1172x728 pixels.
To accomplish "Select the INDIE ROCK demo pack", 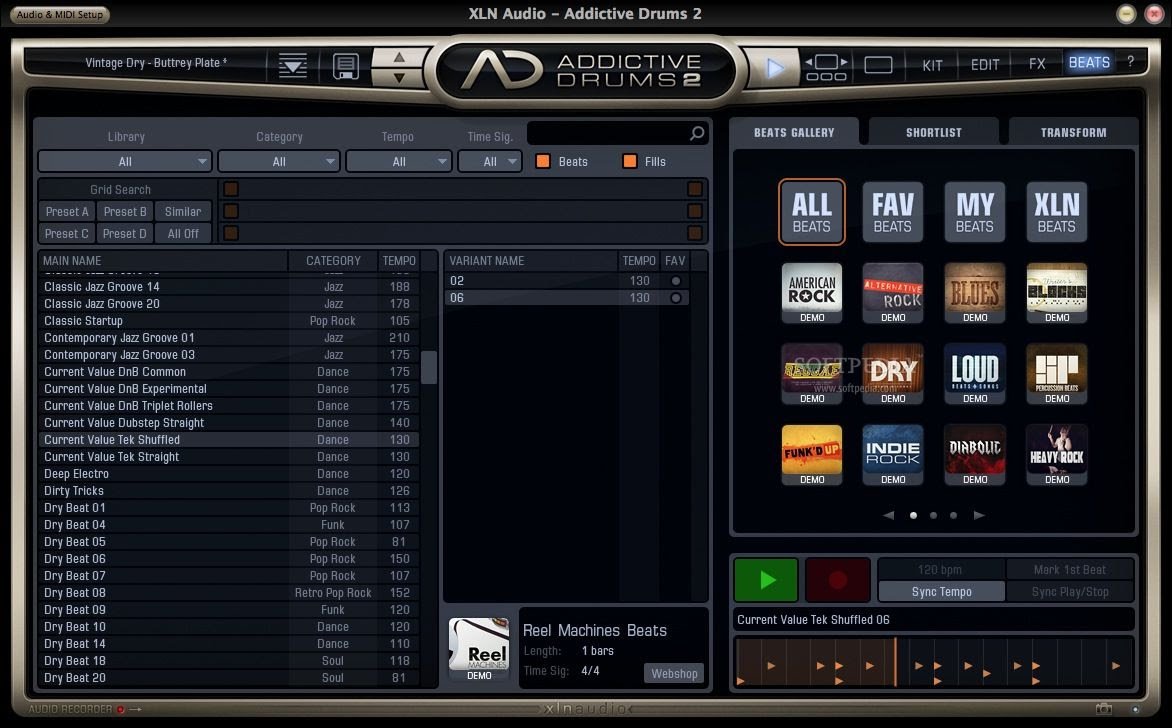I will [893, 454].
